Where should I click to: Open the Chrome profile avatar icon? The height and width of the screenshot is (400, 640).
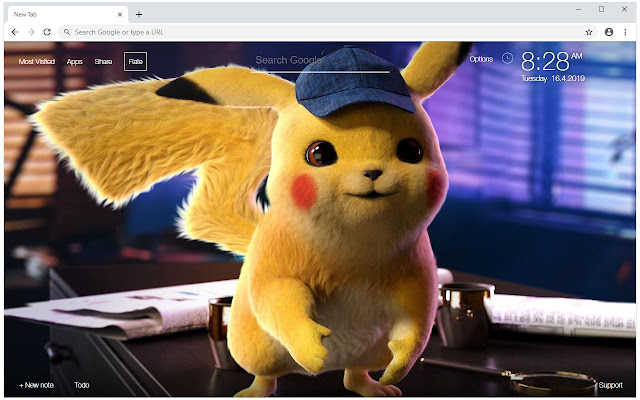point(609,32)
